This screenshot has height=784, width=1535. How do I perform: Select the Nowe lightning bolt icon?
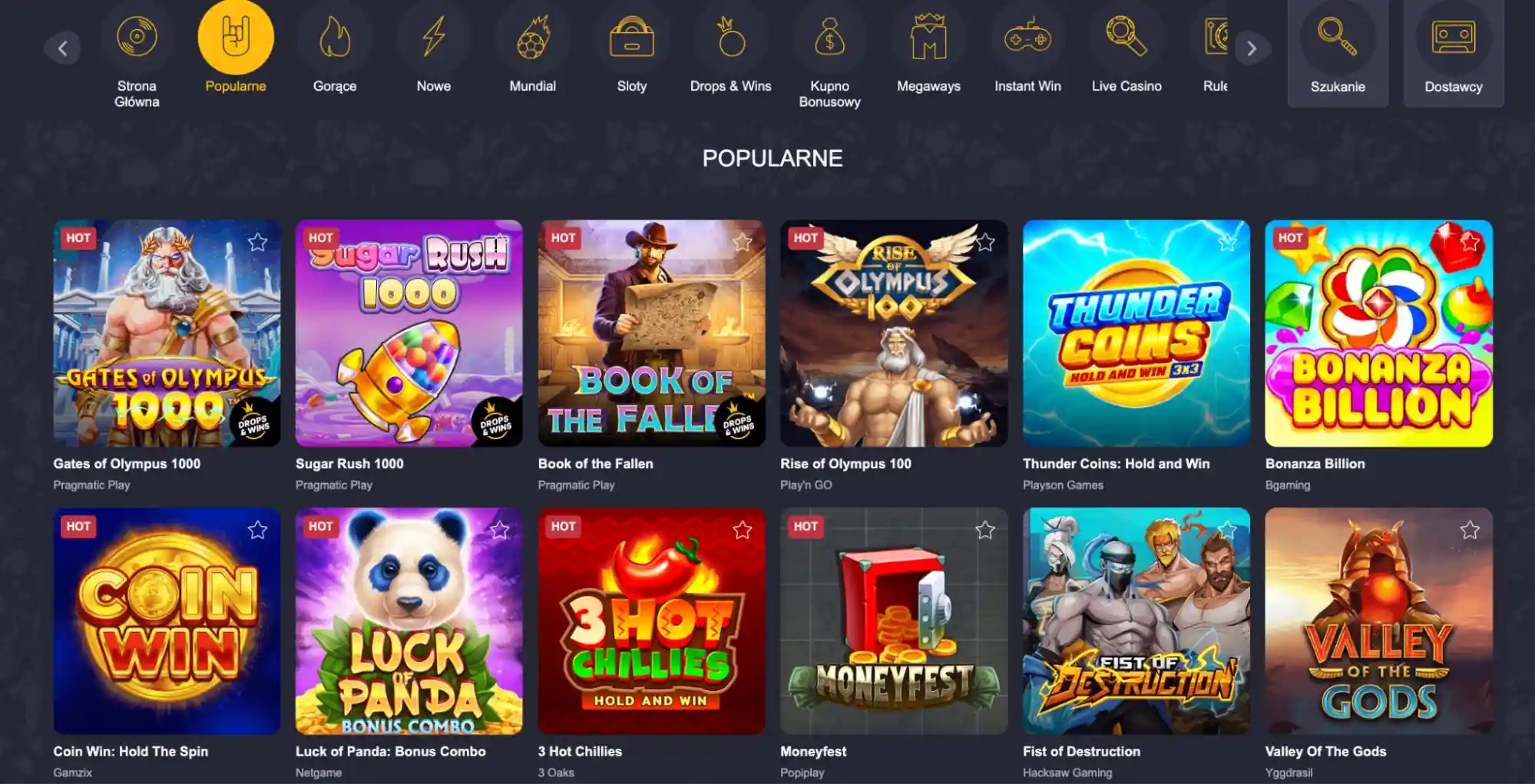[x=434, y=38]
